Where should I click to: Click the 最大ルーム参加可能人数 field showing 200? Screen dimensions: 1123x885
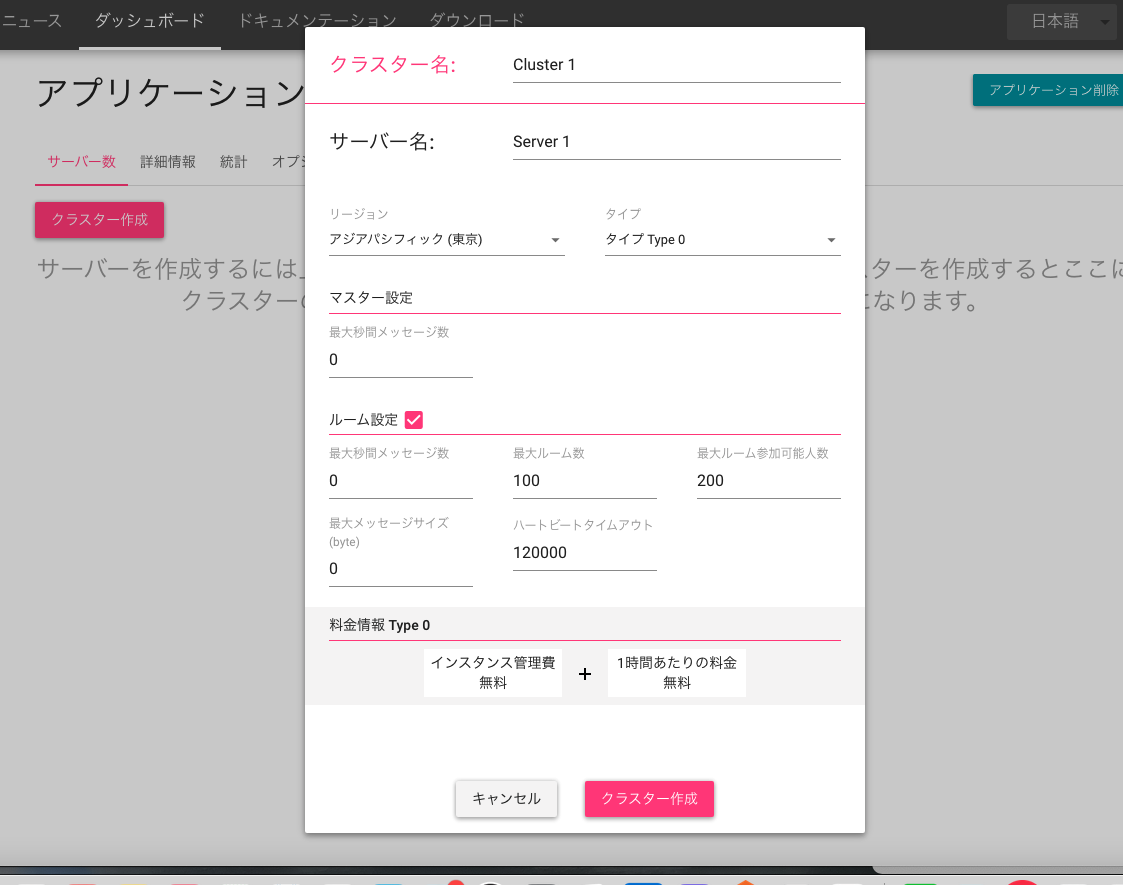pos(768,480)
